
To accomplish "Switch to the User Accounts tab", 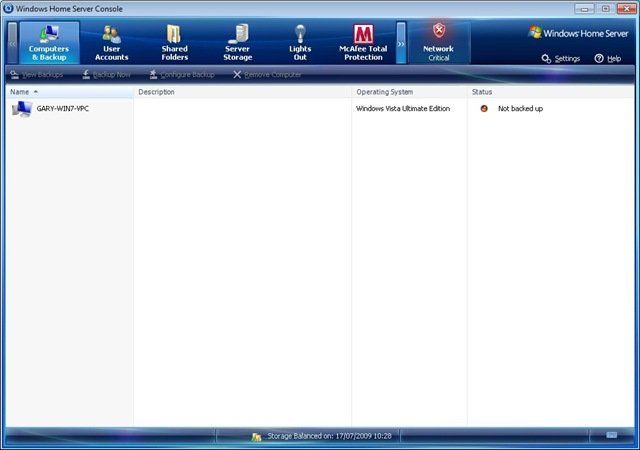I will pyautogui.click(x=111, y=43).
